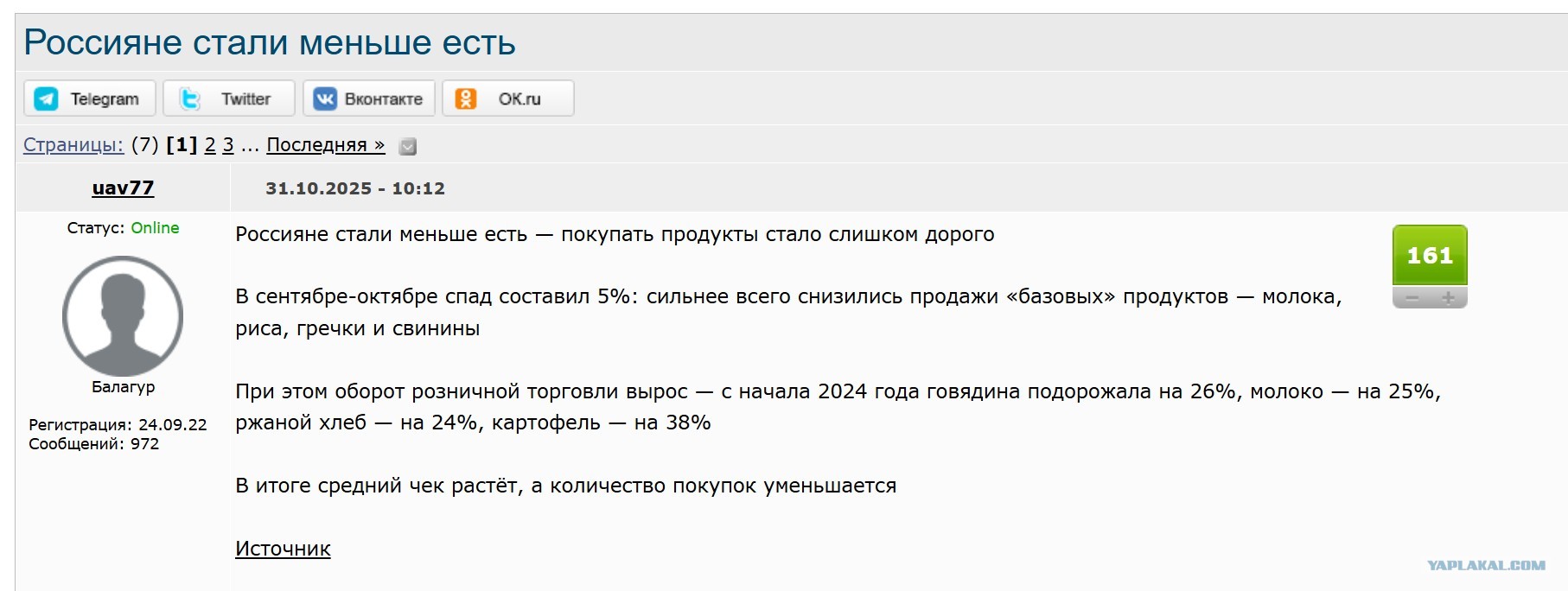Go to page 3 of the thread
1568x591 pixels.
[x=228, y=144]
